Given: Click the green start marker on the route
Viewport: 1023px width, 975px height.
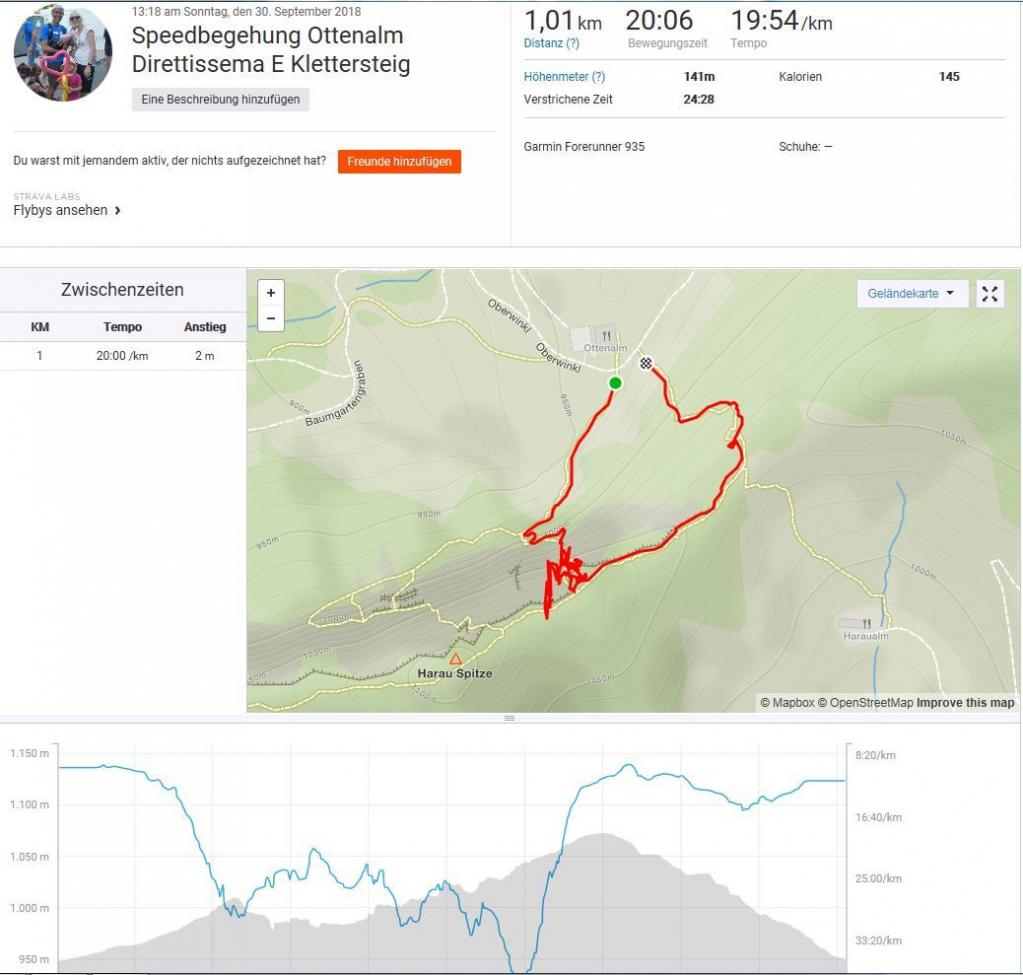Looking at the screenshot, I should pos(615,383).
